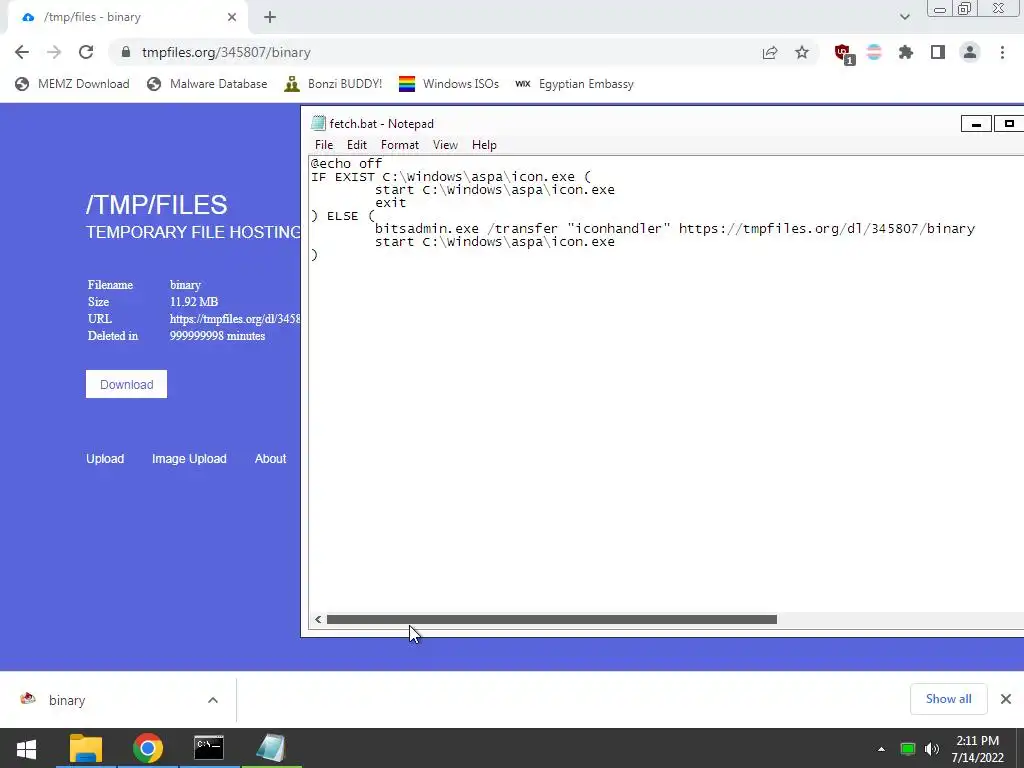Open Notepad Format menu
The height and width of the screenshot is (768, 1024).
point(400,145)
